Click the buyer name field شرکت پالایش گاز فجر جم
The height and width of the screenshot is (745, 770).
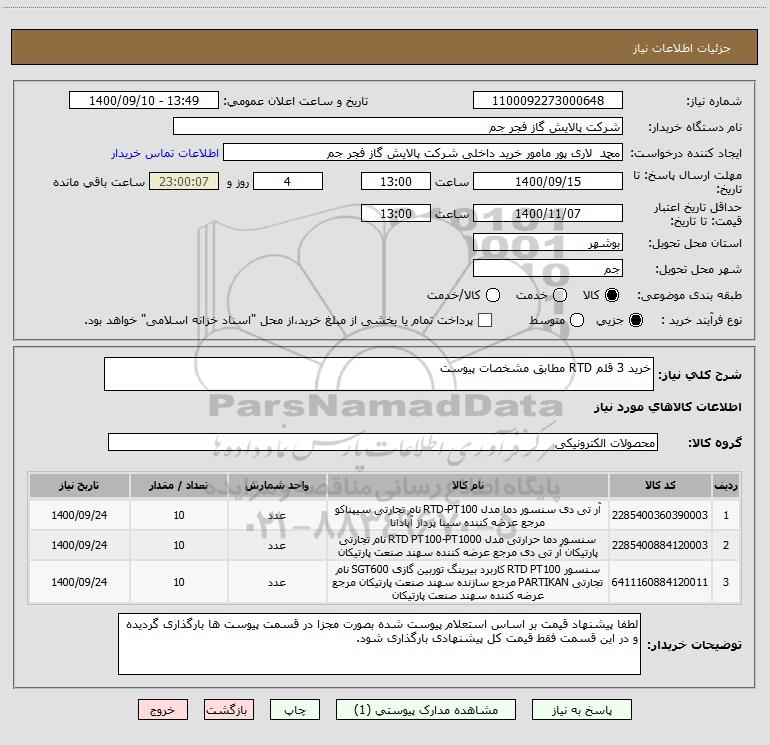coord(398,127)
